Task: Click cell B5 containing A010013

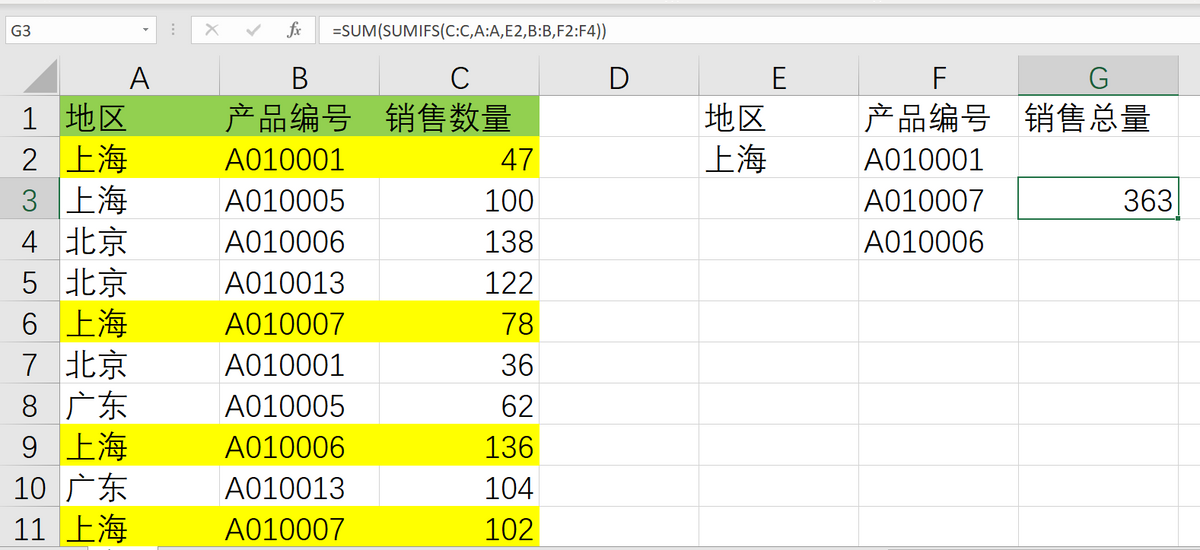Action: pos(299,282)
